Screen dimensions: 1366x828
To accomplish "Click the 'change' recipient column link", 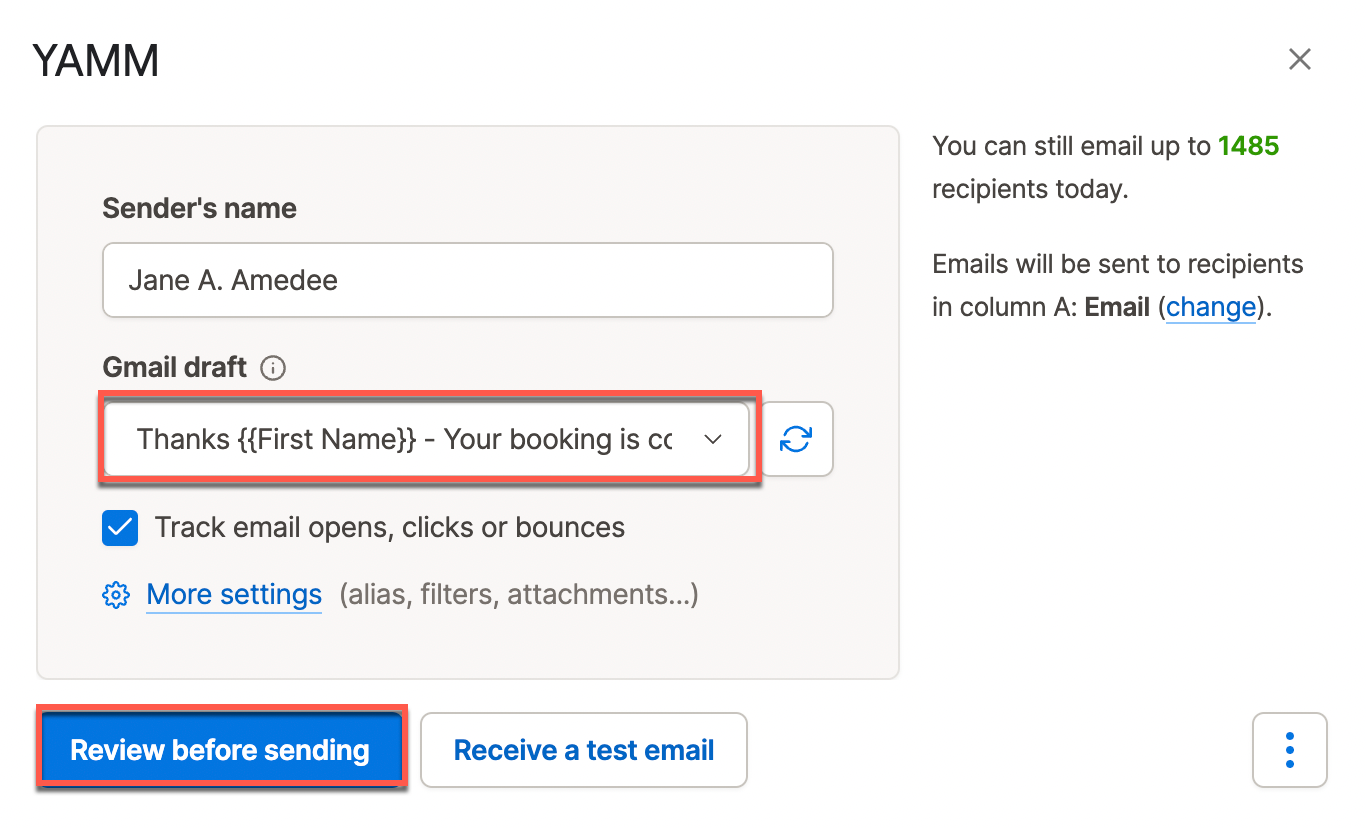I will tap(1210, 307).
